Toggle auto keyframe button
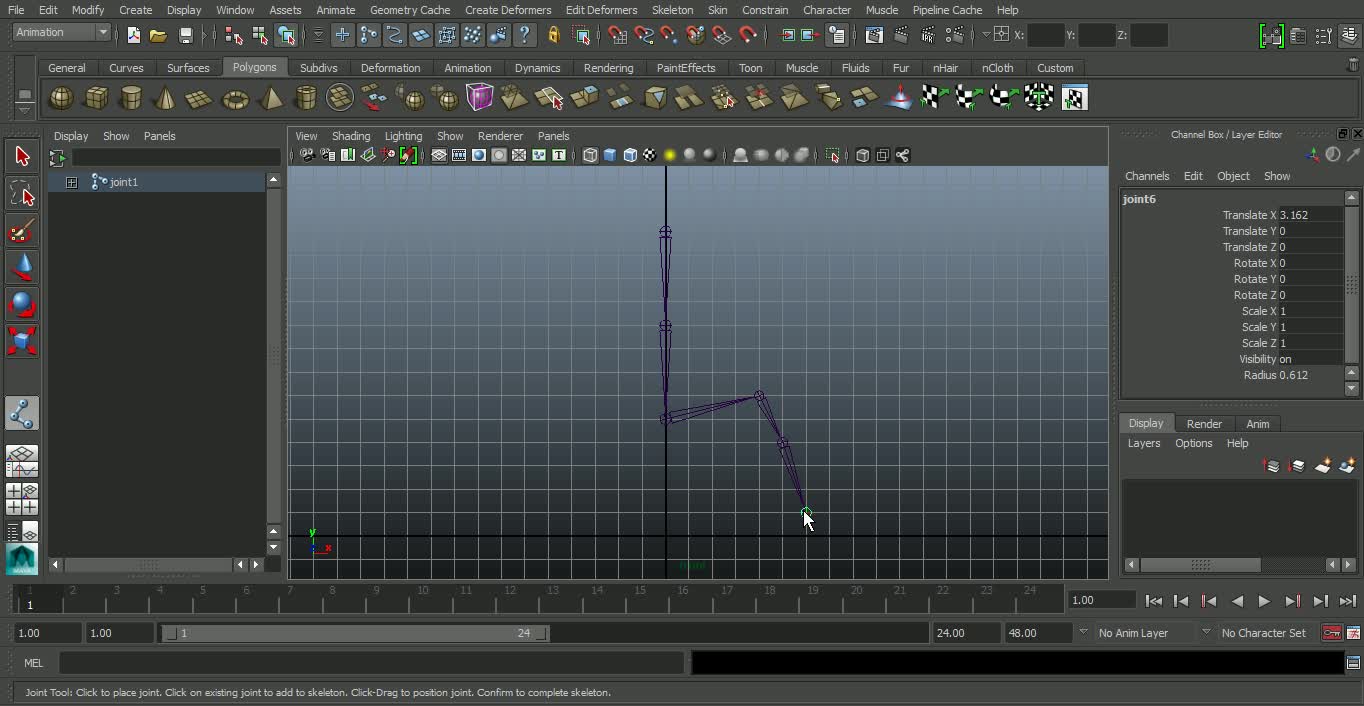1364x706 pixels. pyautogui.click(x=1332, y=633)
